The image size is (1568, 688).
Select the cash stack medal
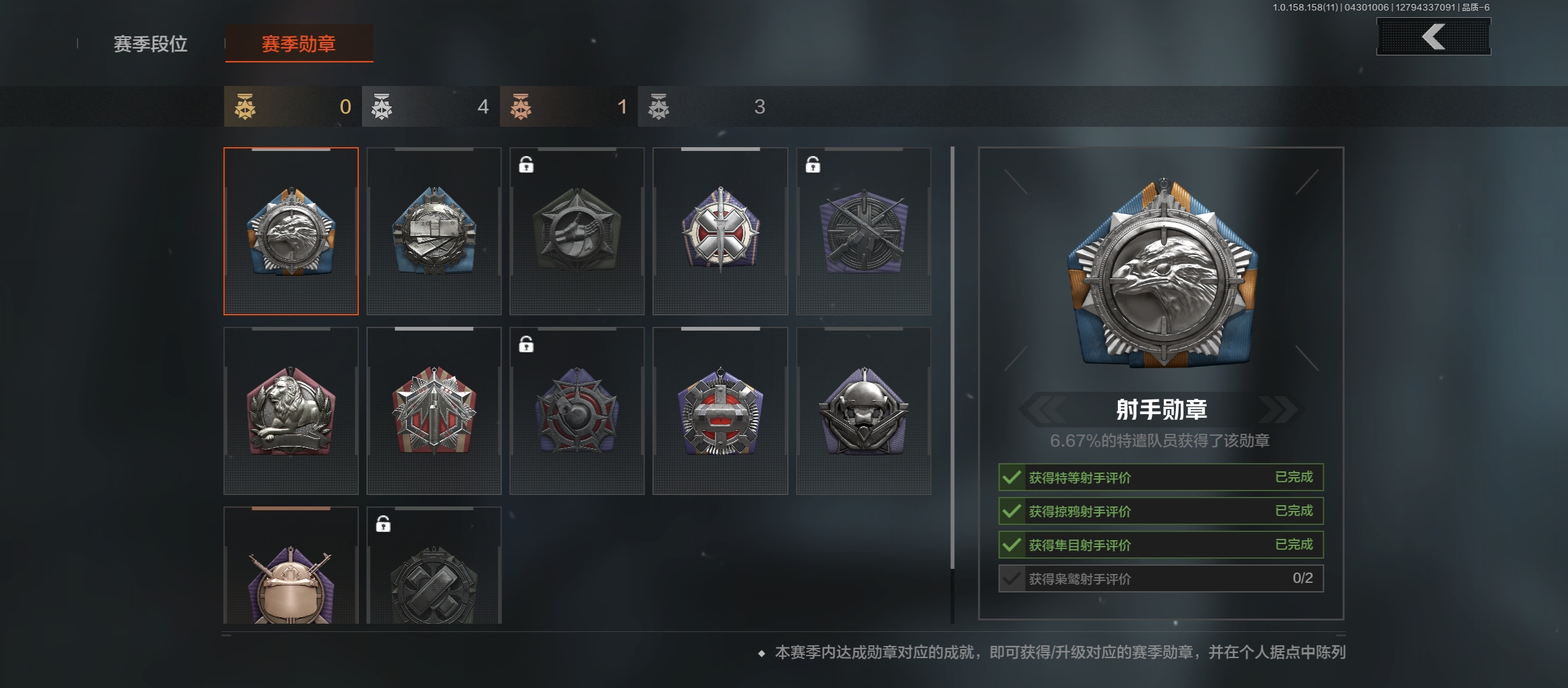(x=434, y=231)
